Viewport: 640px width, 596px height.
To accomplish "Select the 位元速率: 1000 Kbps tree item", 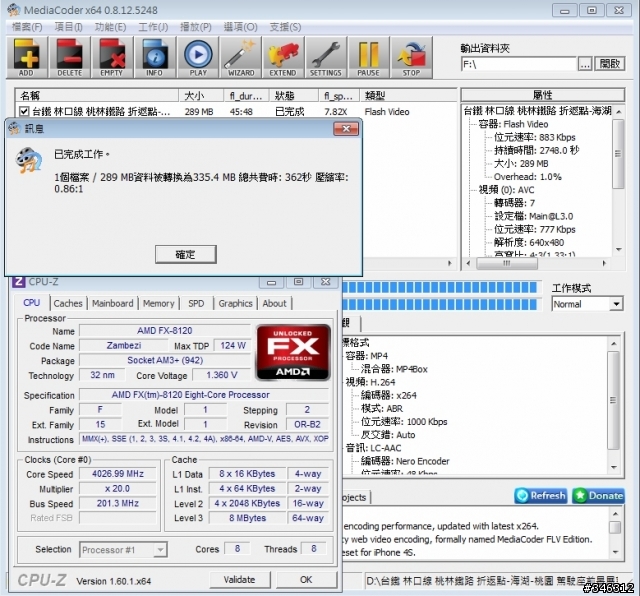I will 404,421.
